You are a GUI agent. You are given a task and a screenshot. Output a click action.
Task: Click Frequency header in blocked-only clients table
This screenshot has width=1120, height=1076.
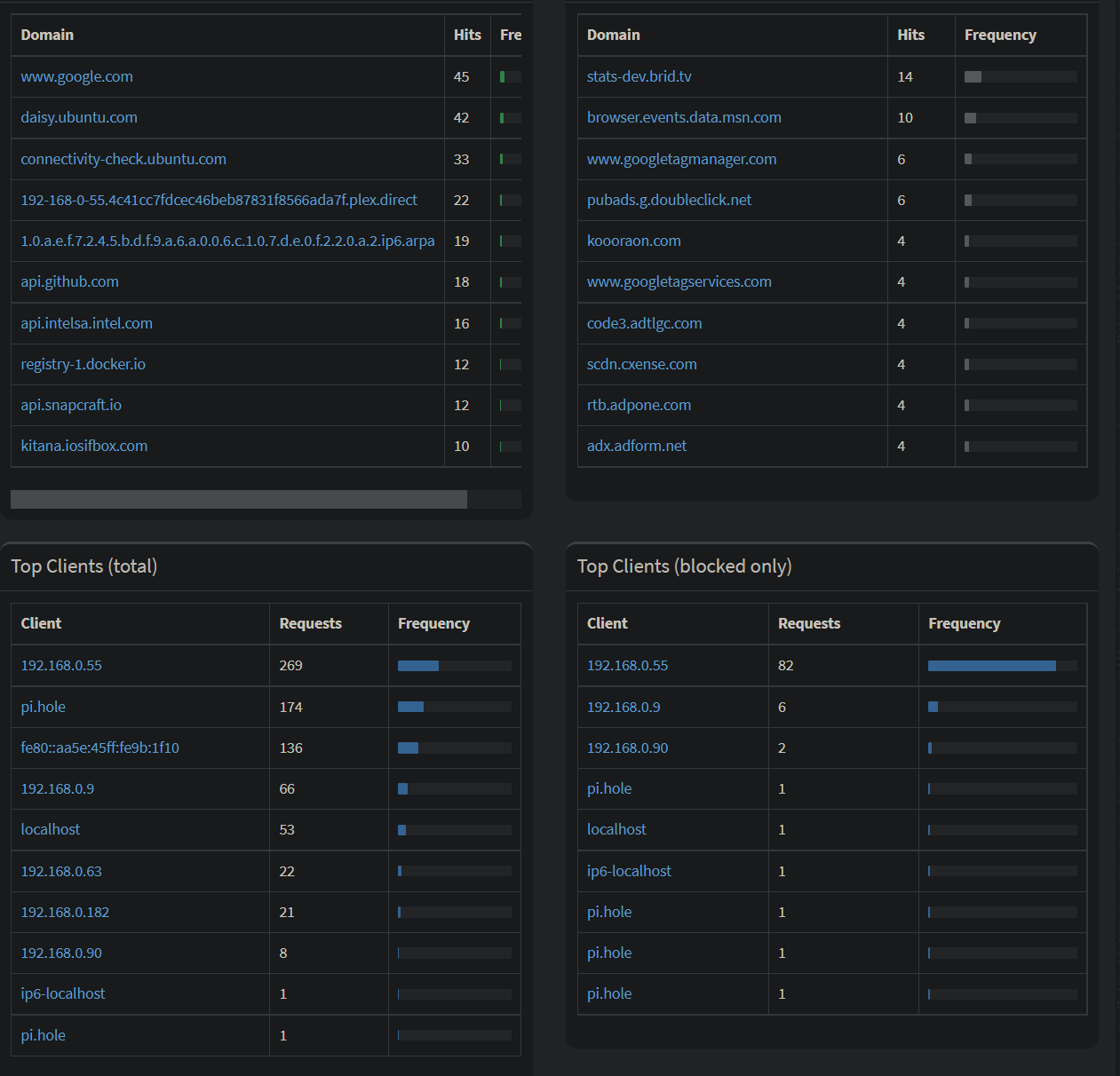[965, 623]
